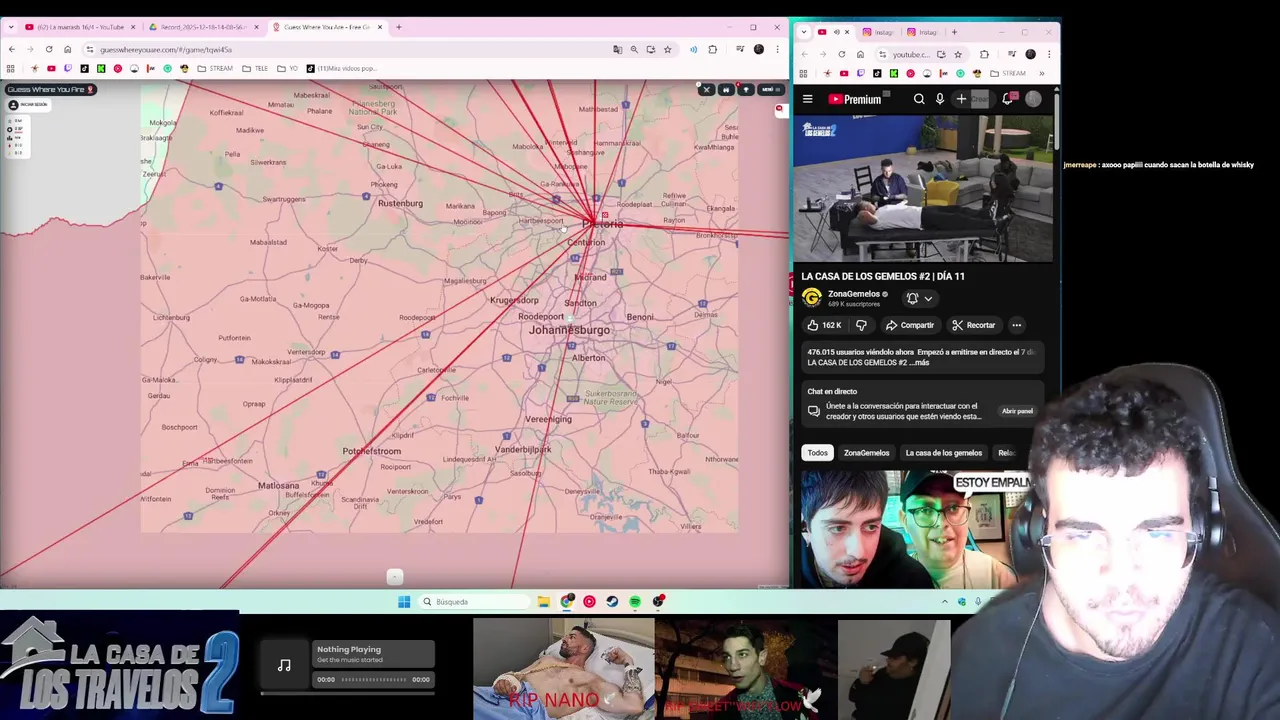The height and width of the screenshot is (720, 1280).
Task: Dislike the La Casa de los Gemelos video
Action: point(861,325)
